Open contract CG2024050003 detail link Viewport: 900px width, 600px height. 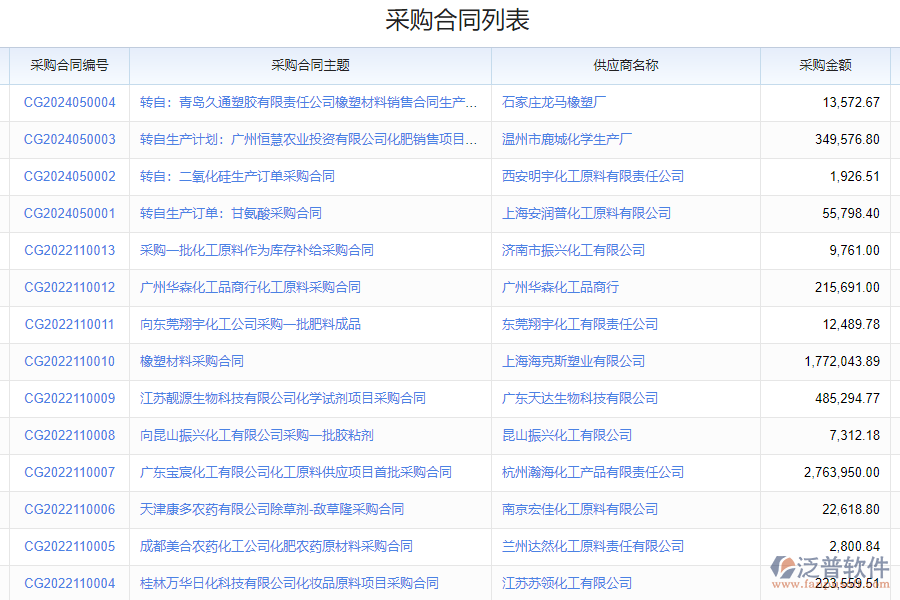coord(67,139)
